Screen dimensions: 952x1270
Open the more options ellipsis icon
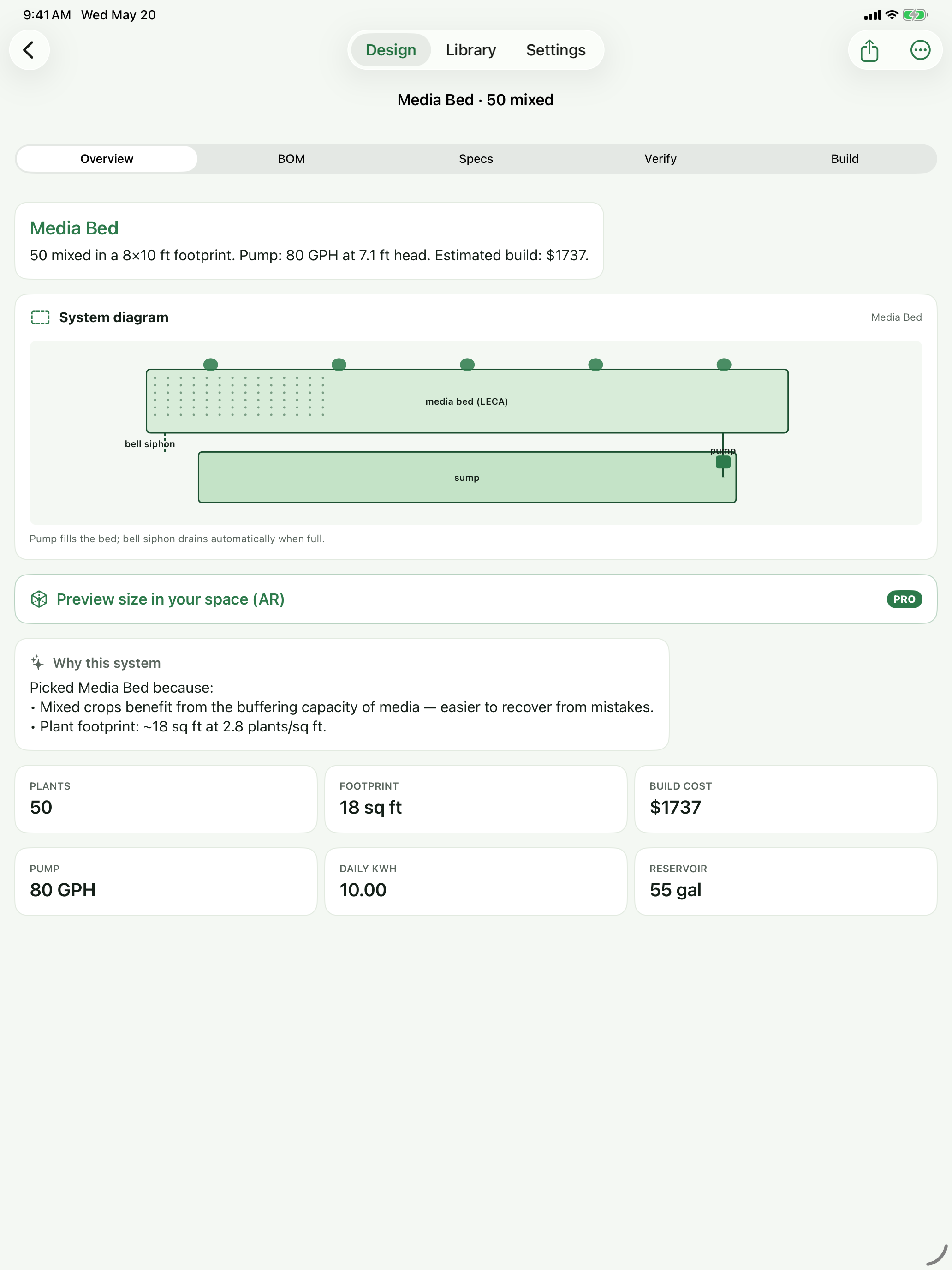coord(920,50)
